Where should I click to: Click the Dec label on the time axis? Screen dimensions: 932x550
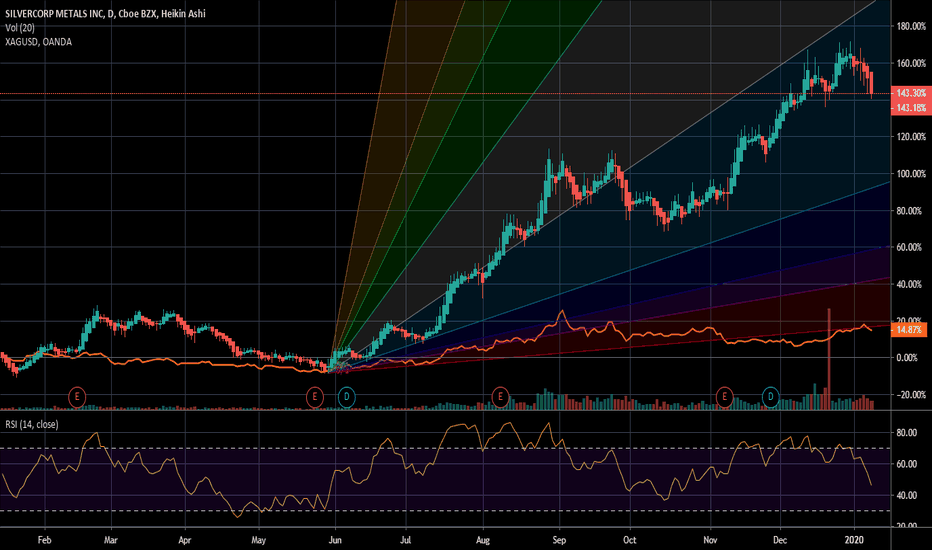click(780, 540)
